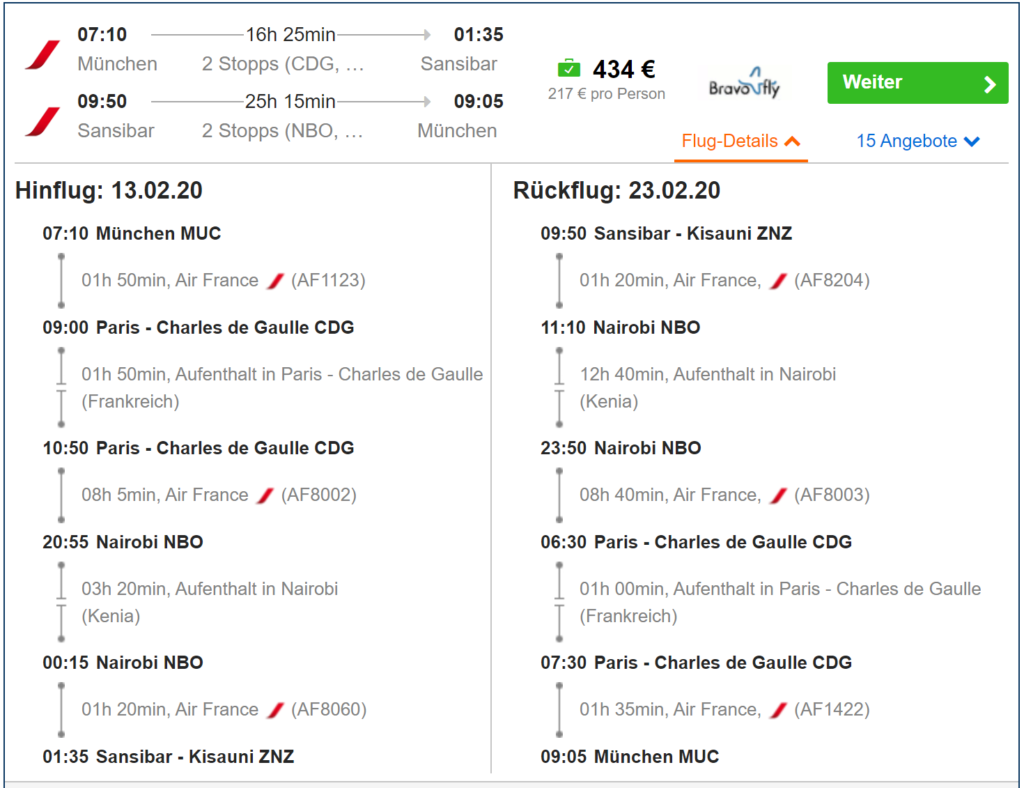This screenshot has width=1024, height=788.
Task: Click the 434 € total price
Action: (624, 69)
